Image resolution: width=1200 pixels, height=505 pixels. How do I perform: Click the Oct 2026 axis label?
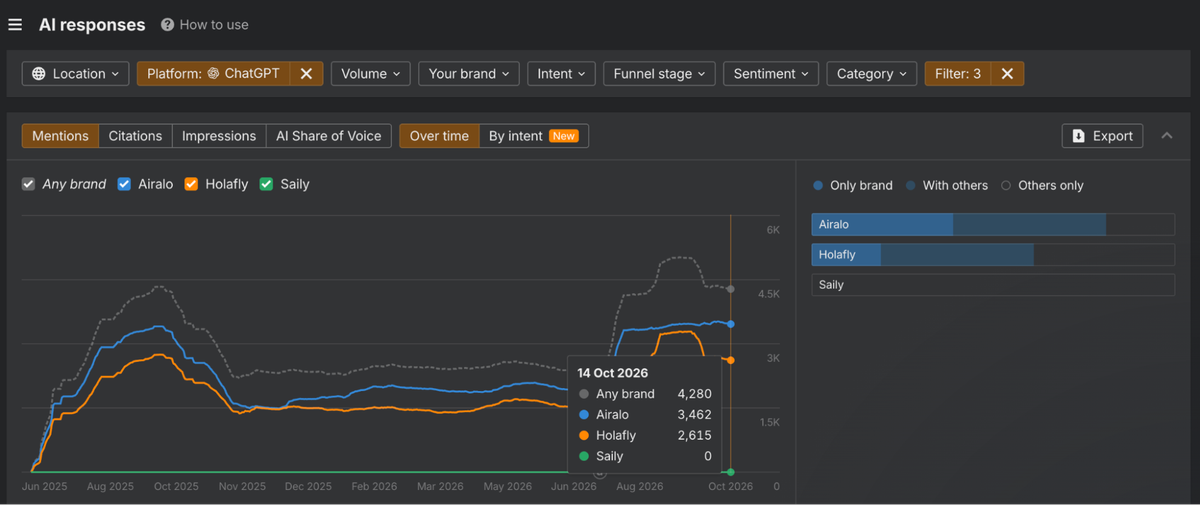[730, 487]
